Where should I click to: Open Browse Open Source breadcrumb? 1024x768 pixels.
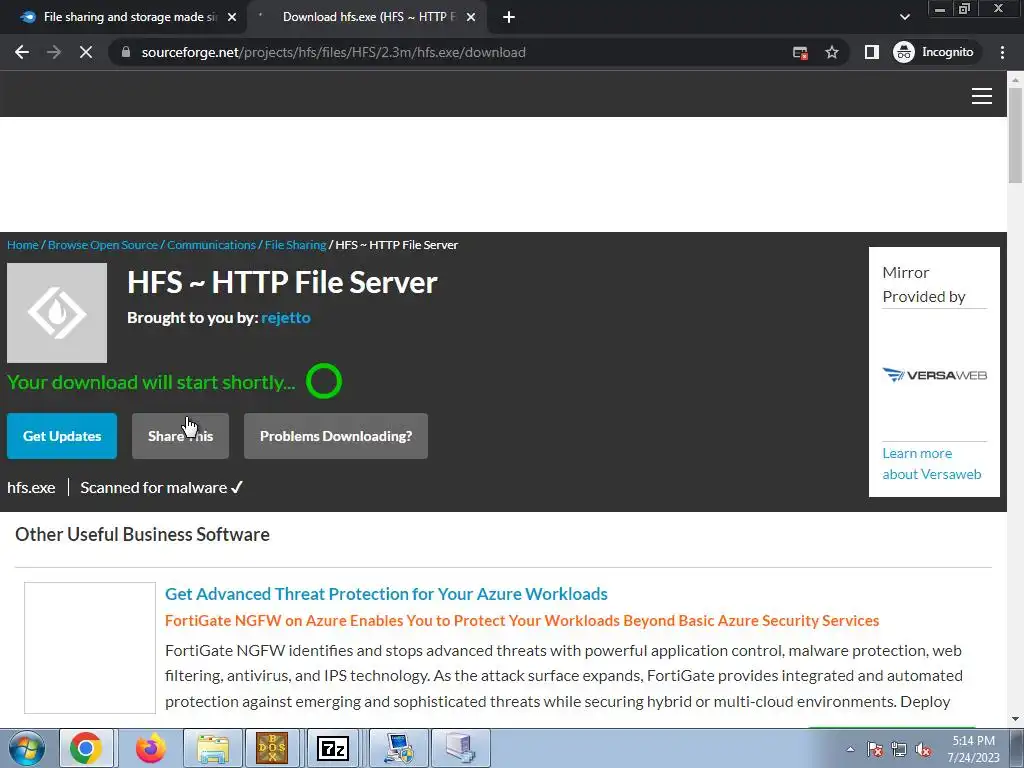coord(103,245)
